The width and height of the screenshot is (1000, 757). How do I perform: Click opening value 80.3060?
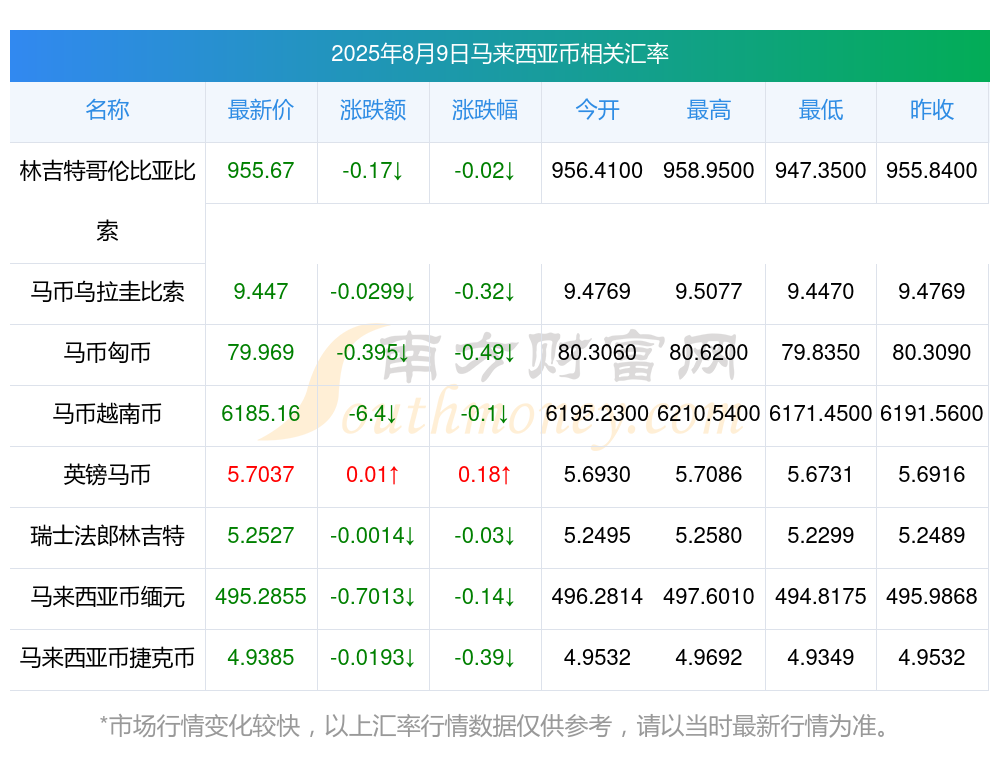click(597, 352)
